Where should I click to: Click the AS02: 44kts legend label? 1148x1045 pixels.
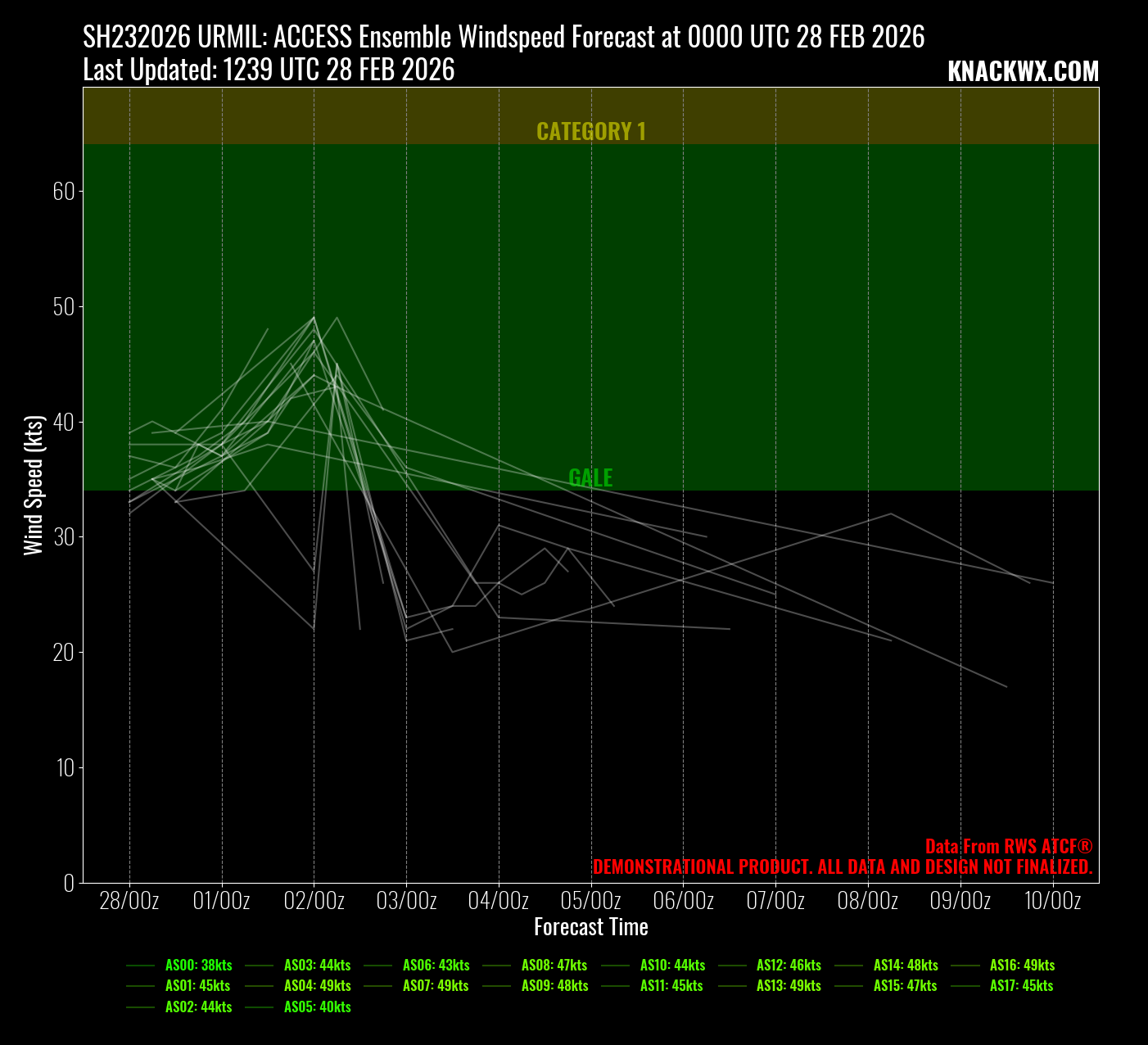(x=198, y=1007)
